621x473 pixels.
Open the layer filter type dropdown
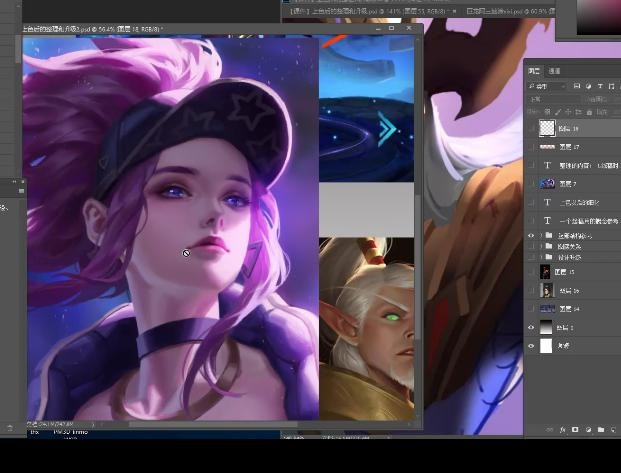[x=546, y=86]
